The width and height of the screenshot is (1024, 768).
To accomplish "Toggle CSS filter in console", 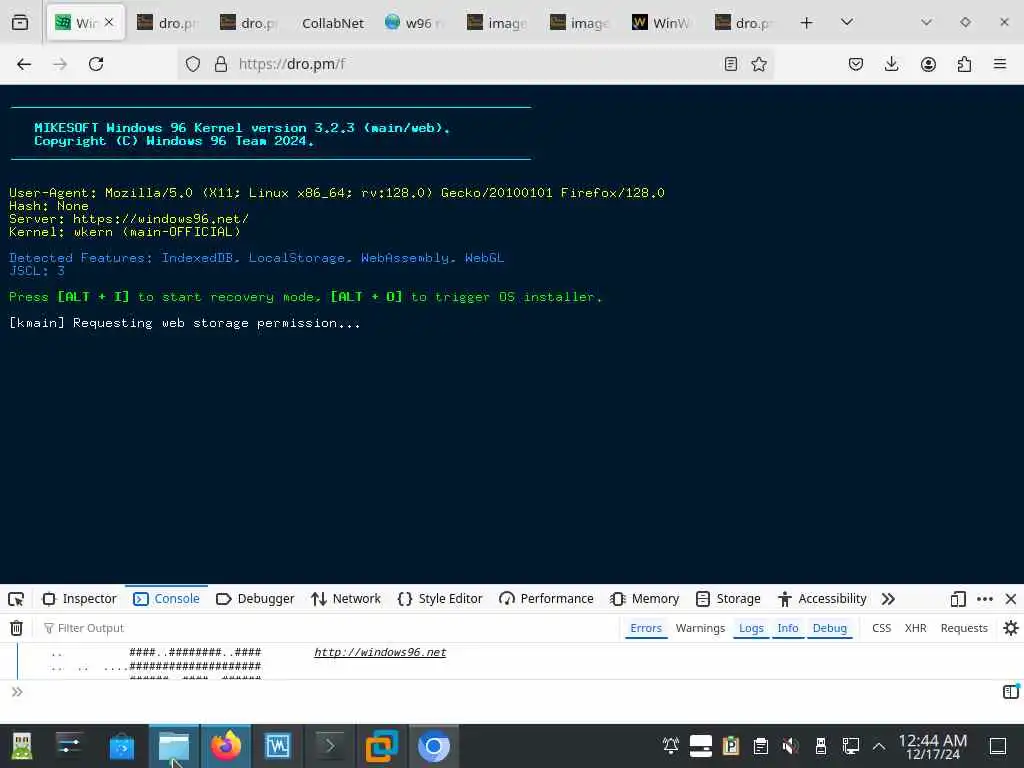I will (x=881, y=628).
